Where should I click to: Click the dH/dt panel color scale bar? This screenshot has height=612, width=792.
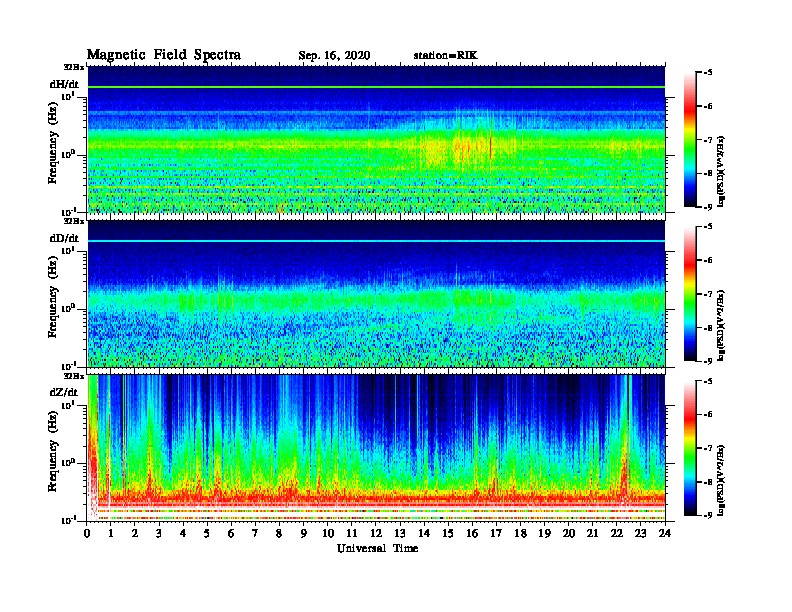click(x=690, y=139)
